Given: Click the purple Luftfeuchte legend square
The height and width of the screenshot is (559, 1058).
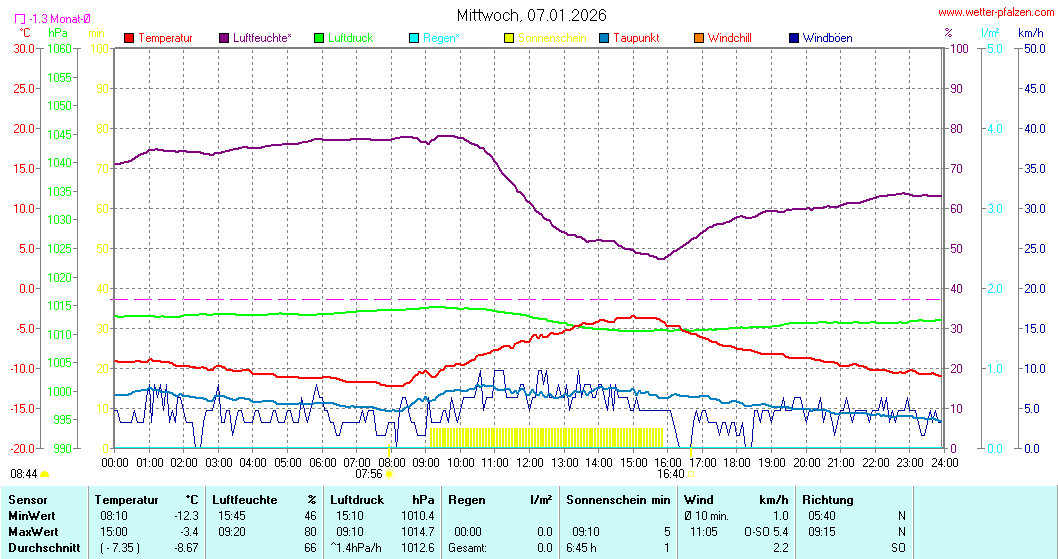Looking at the screenshot, I should [224, 38].
